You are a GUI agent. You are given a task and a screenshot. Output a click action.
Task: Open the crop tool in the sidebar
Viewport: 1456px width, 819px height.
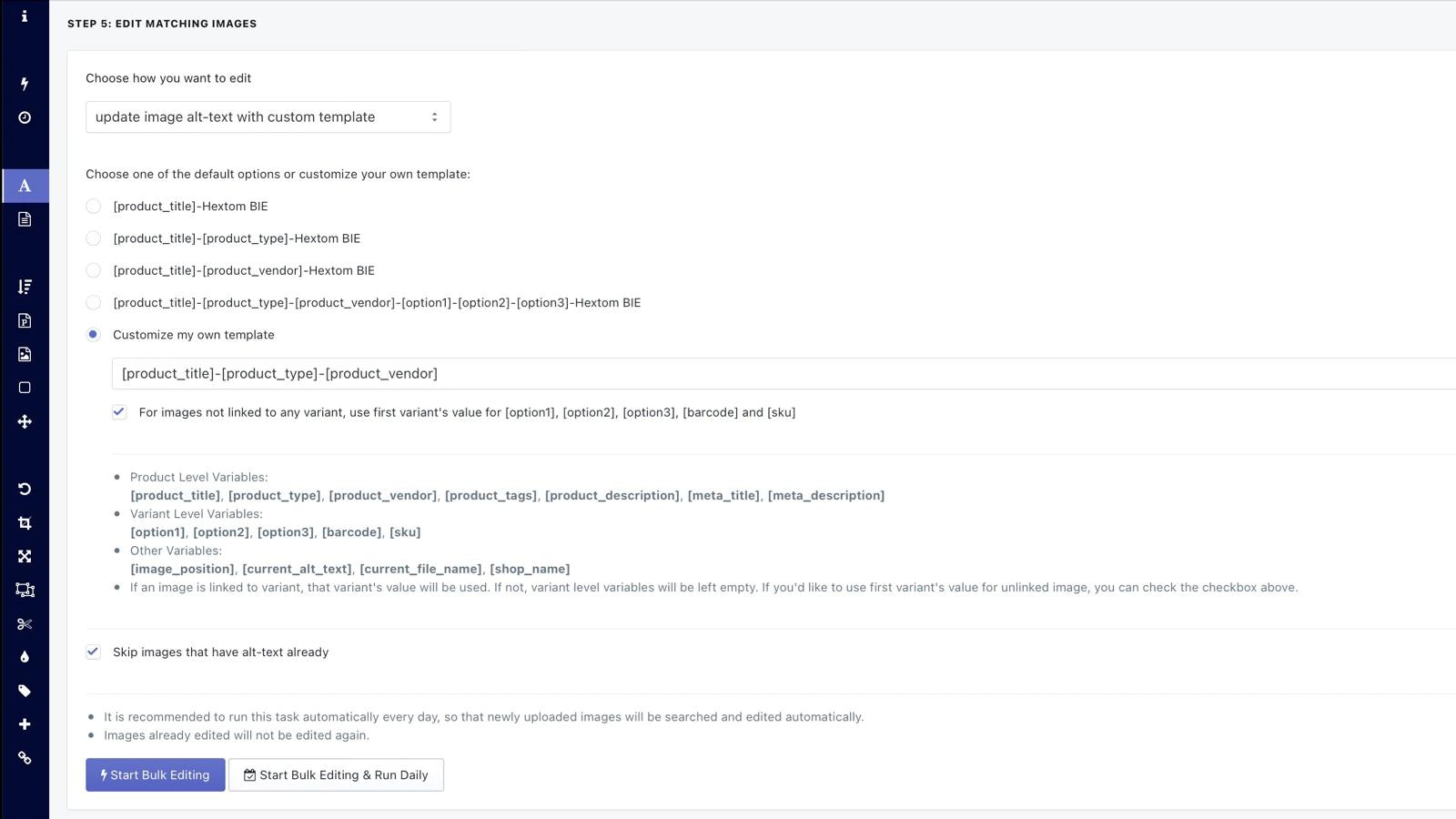25,522
